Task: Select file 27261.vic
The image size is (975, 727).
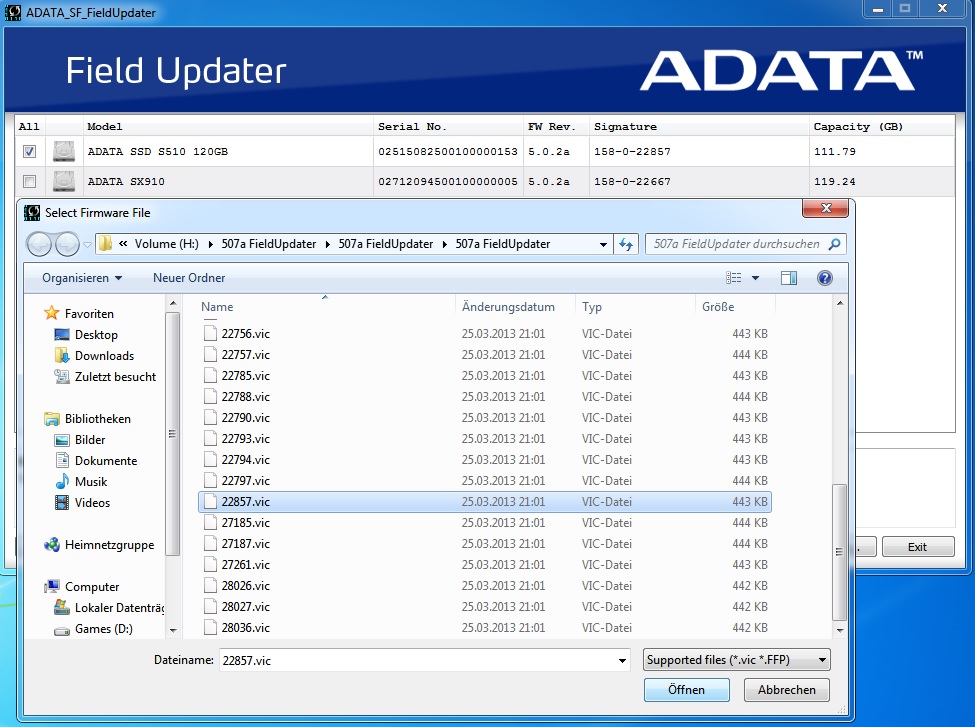Action: click(485, 565)
